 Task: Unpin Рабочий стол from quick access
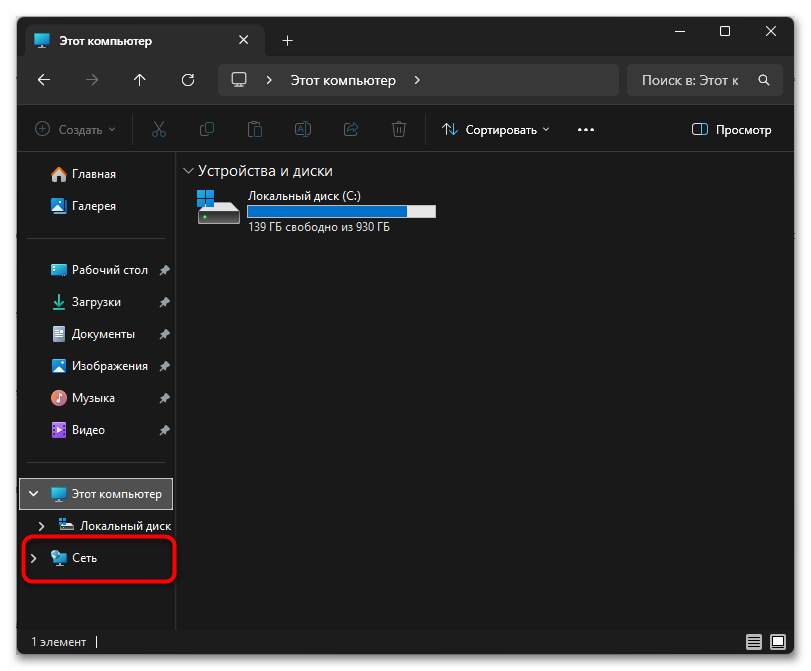[164, 271]
